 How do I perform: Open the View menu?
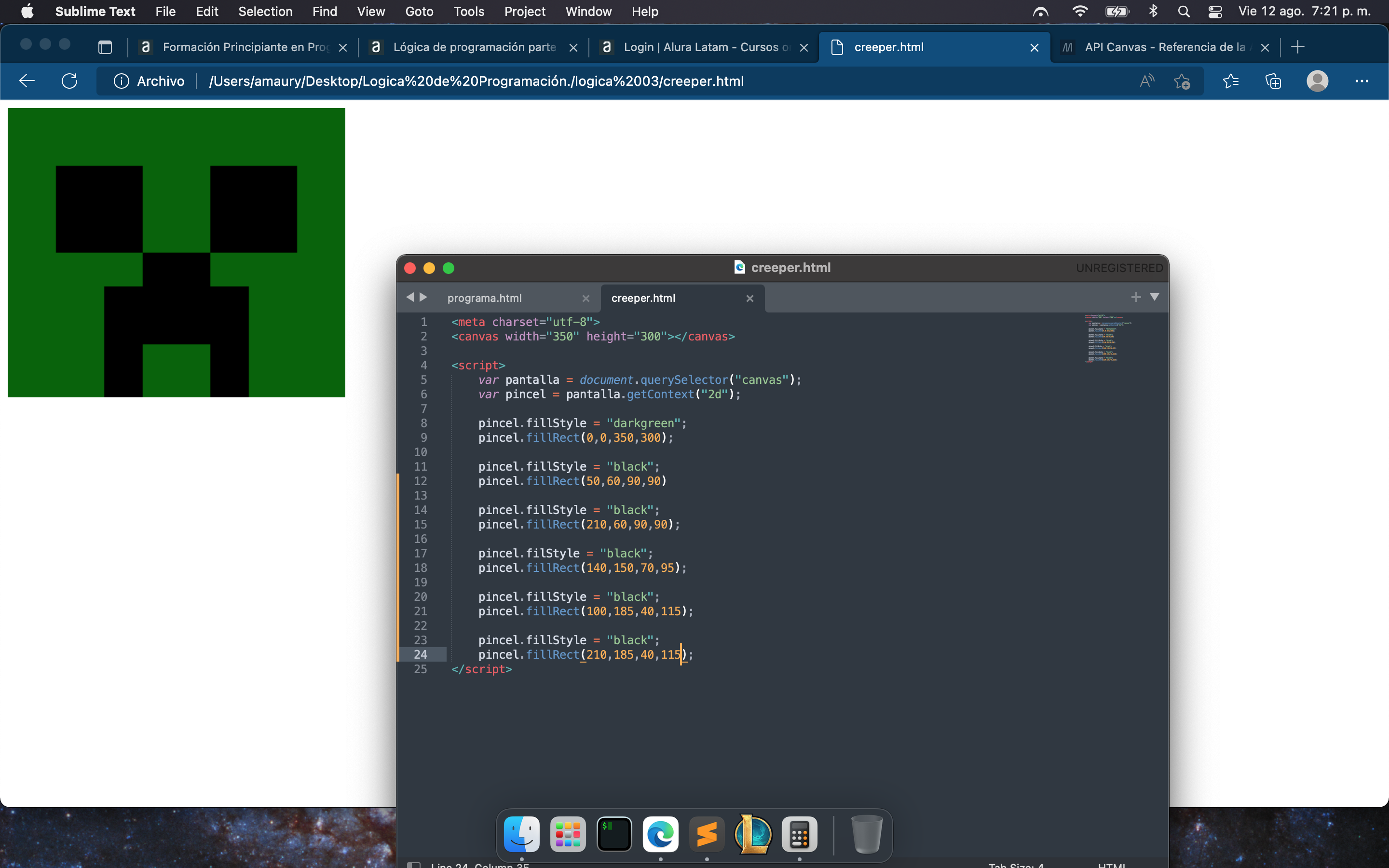coord(371,12)
